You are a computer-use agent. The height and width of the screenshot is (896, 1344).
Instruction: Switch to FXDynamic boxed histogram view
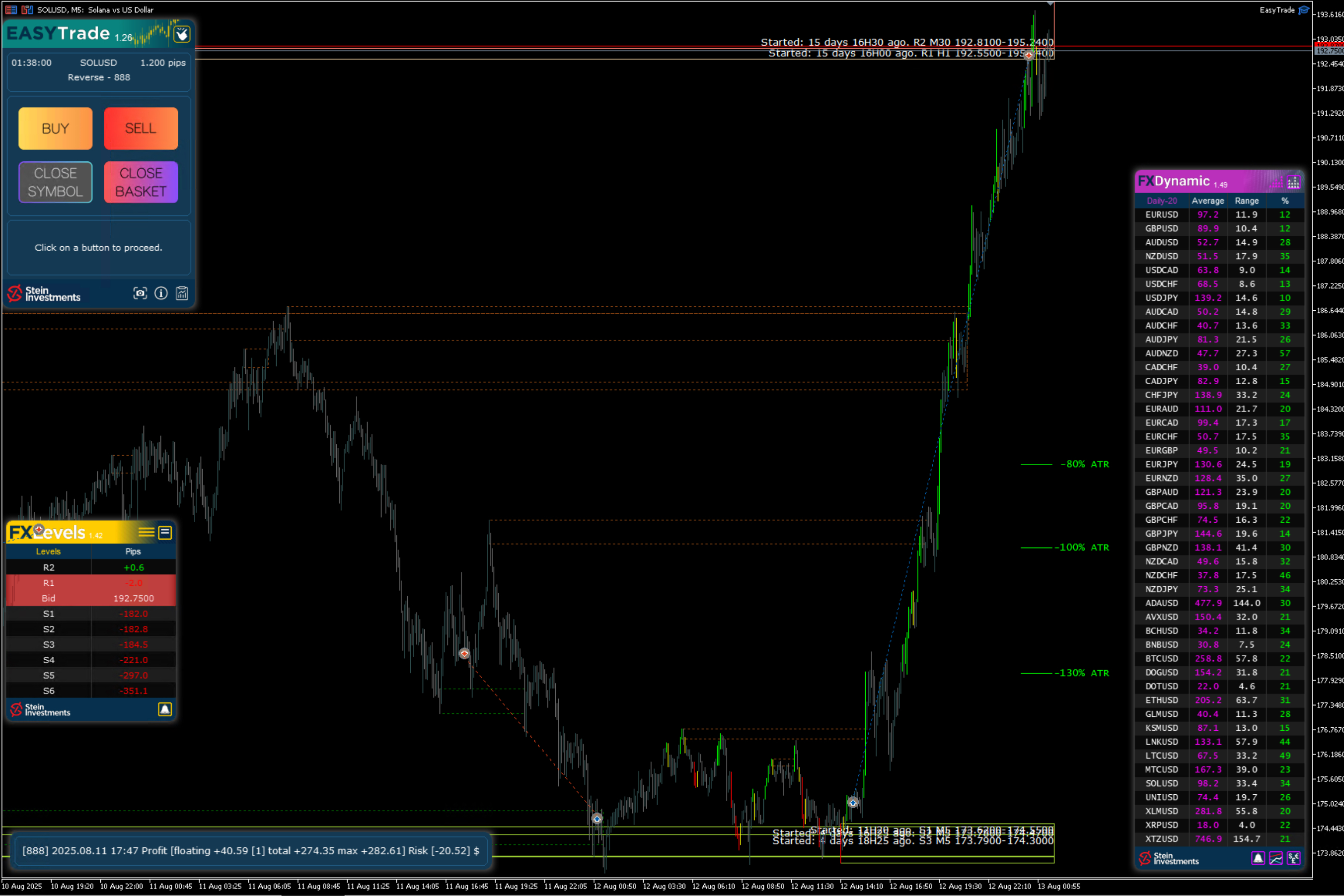(1293, 183)
